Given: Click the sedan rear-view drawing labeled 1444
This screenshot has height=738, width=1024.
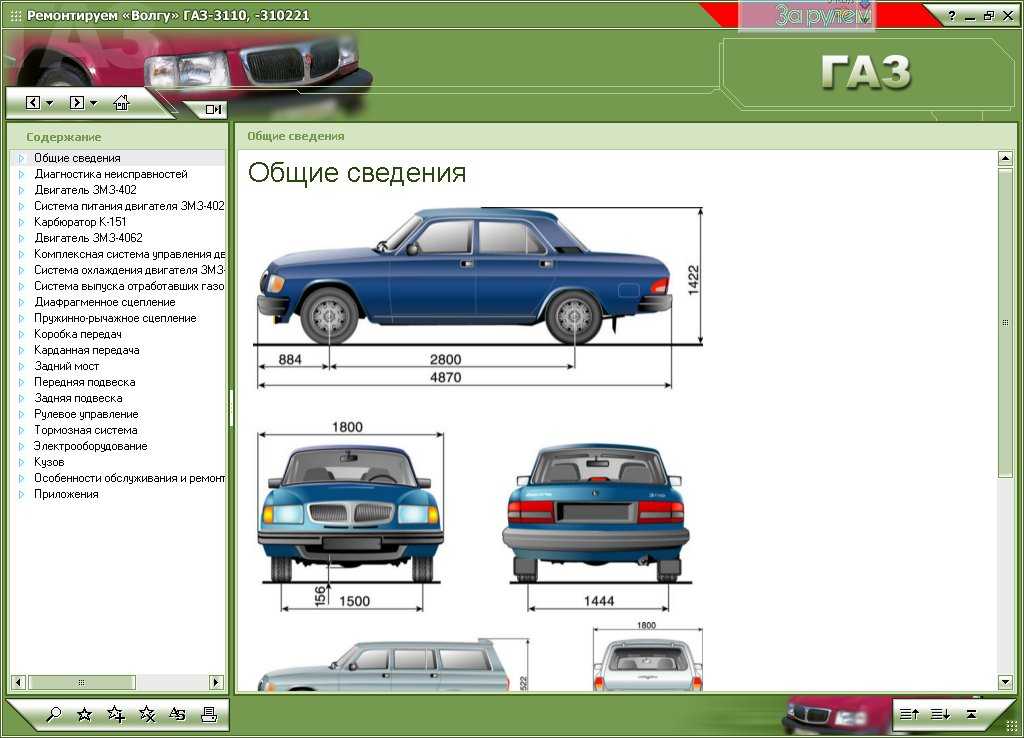Looking at the screenshot, I should (596, 513).
